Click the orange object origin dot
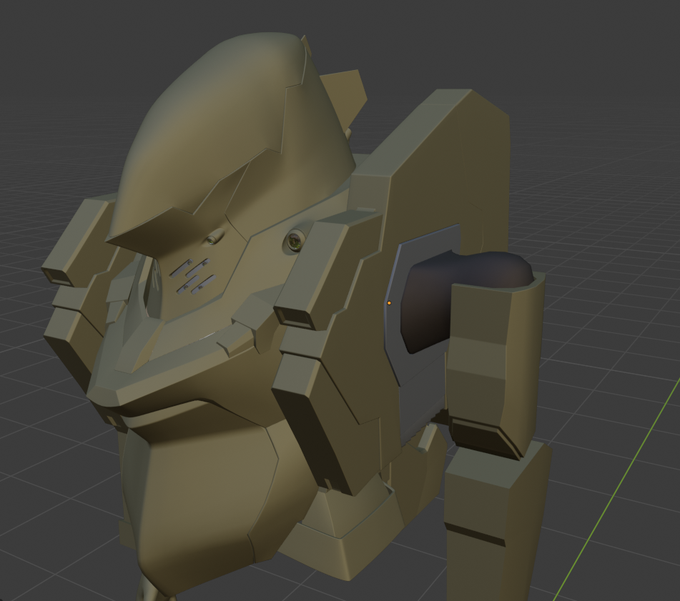 (389, 303)
